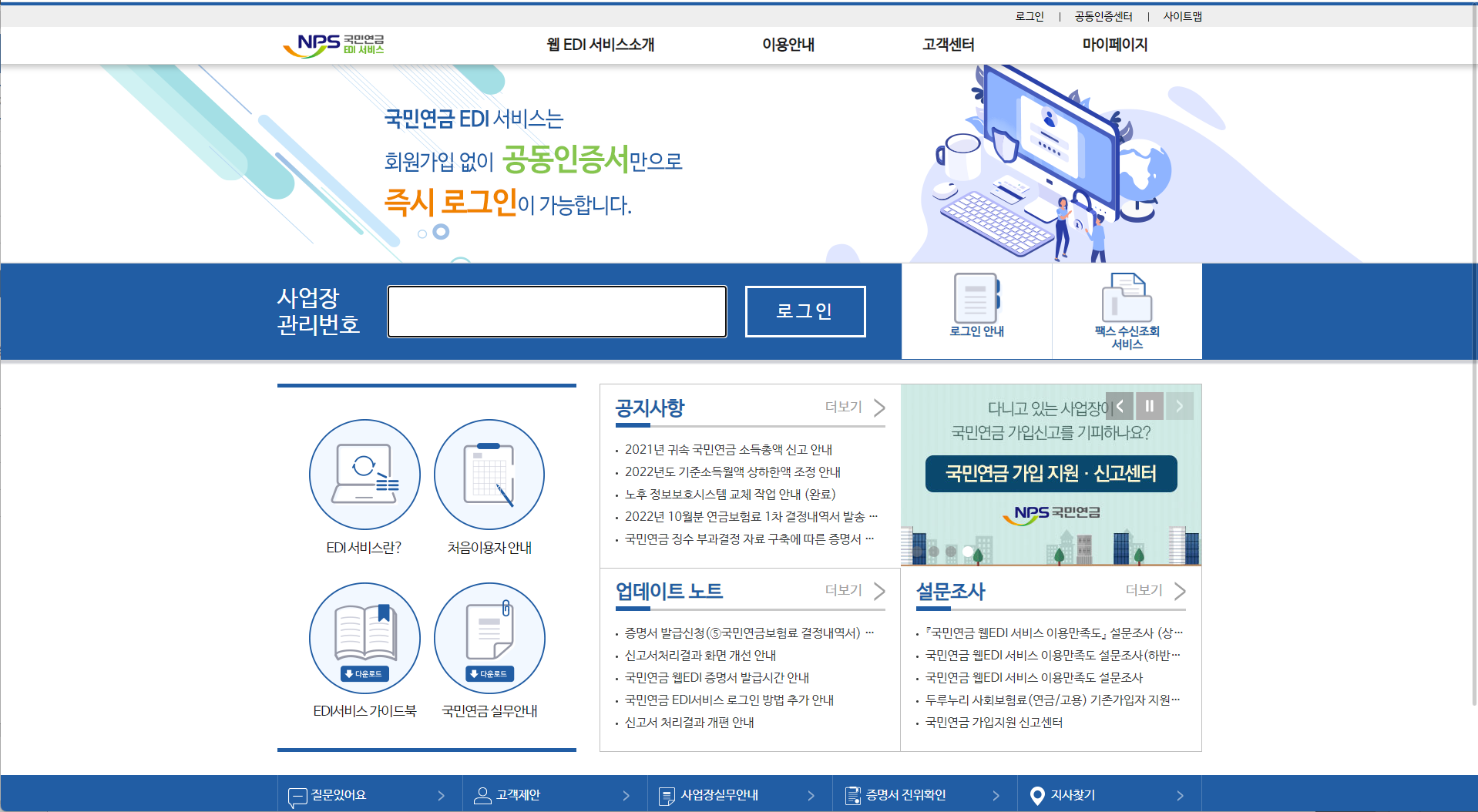Open the 팩스 수신조회 서비스 icon

(x=1127, y=297)
